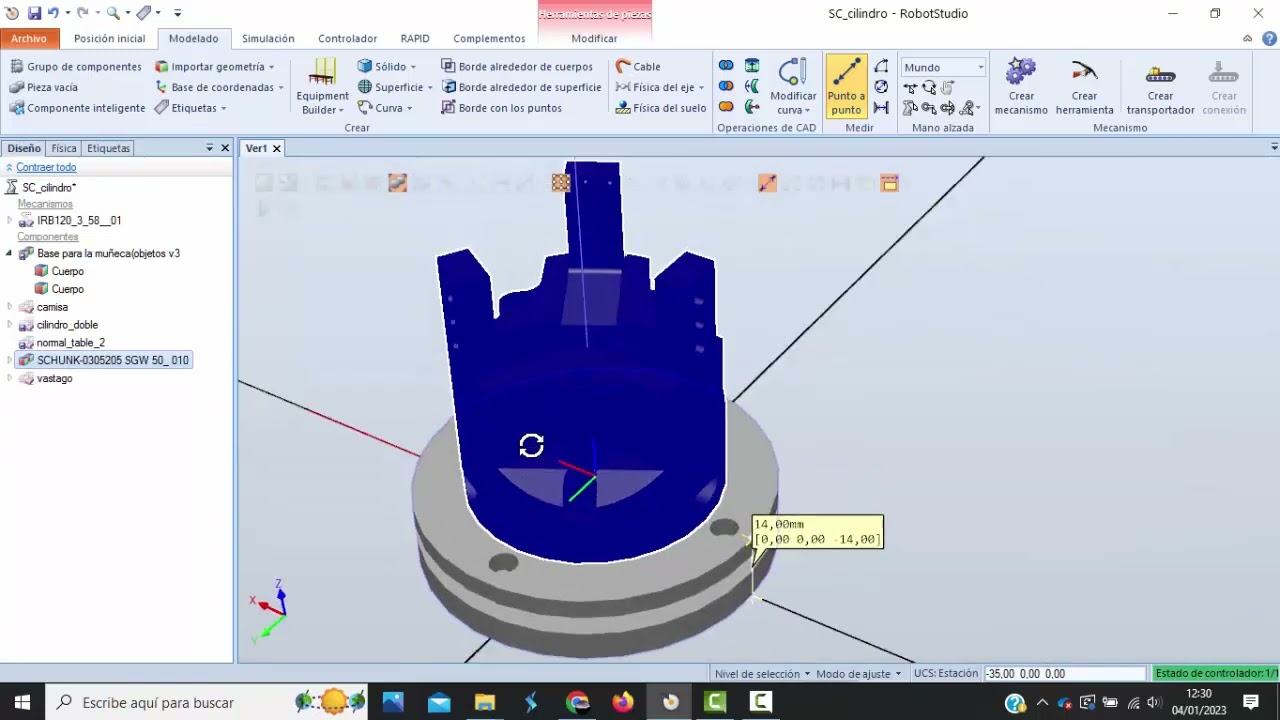The width and height of the screenshot is (1280, 720).
Task: Open Nivel de selección dropdown
Action: pyautogui.click(x=761, y=674)
